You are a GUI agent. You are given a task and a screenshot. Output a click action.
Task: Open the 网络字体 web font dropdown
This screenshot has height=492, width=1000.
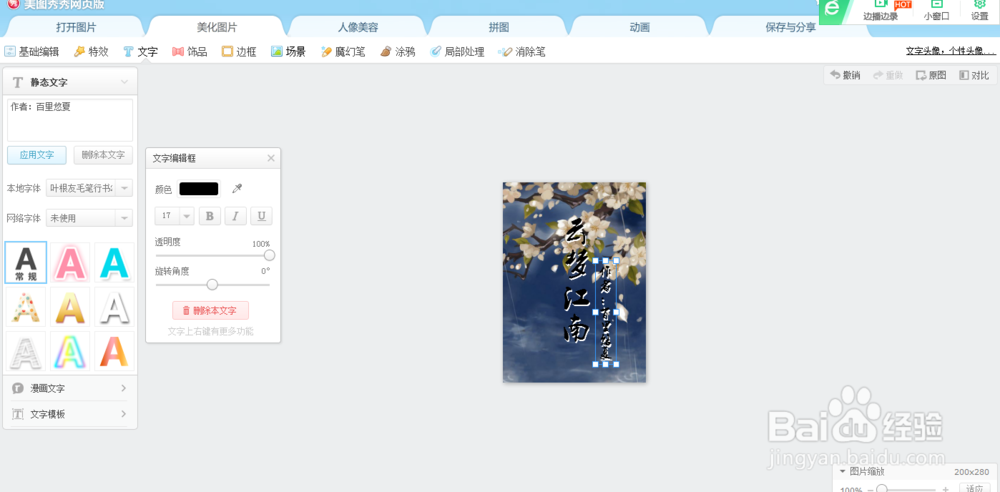pyautogui.click(x=89, y=218)
